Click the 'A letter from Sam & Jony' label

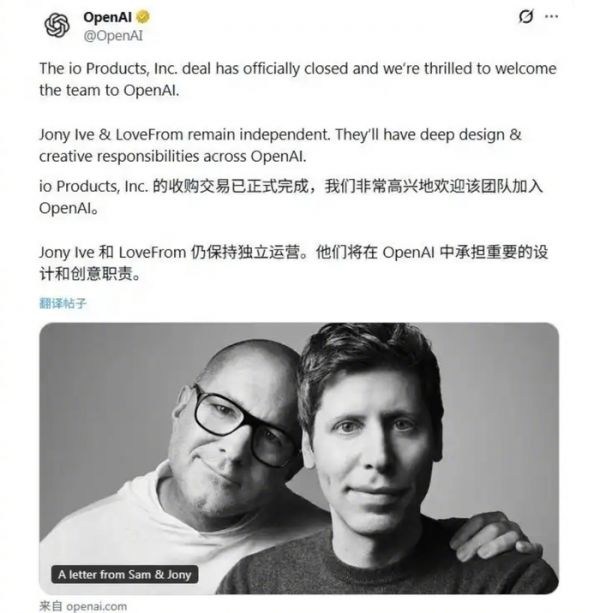[x=124, y=574]
